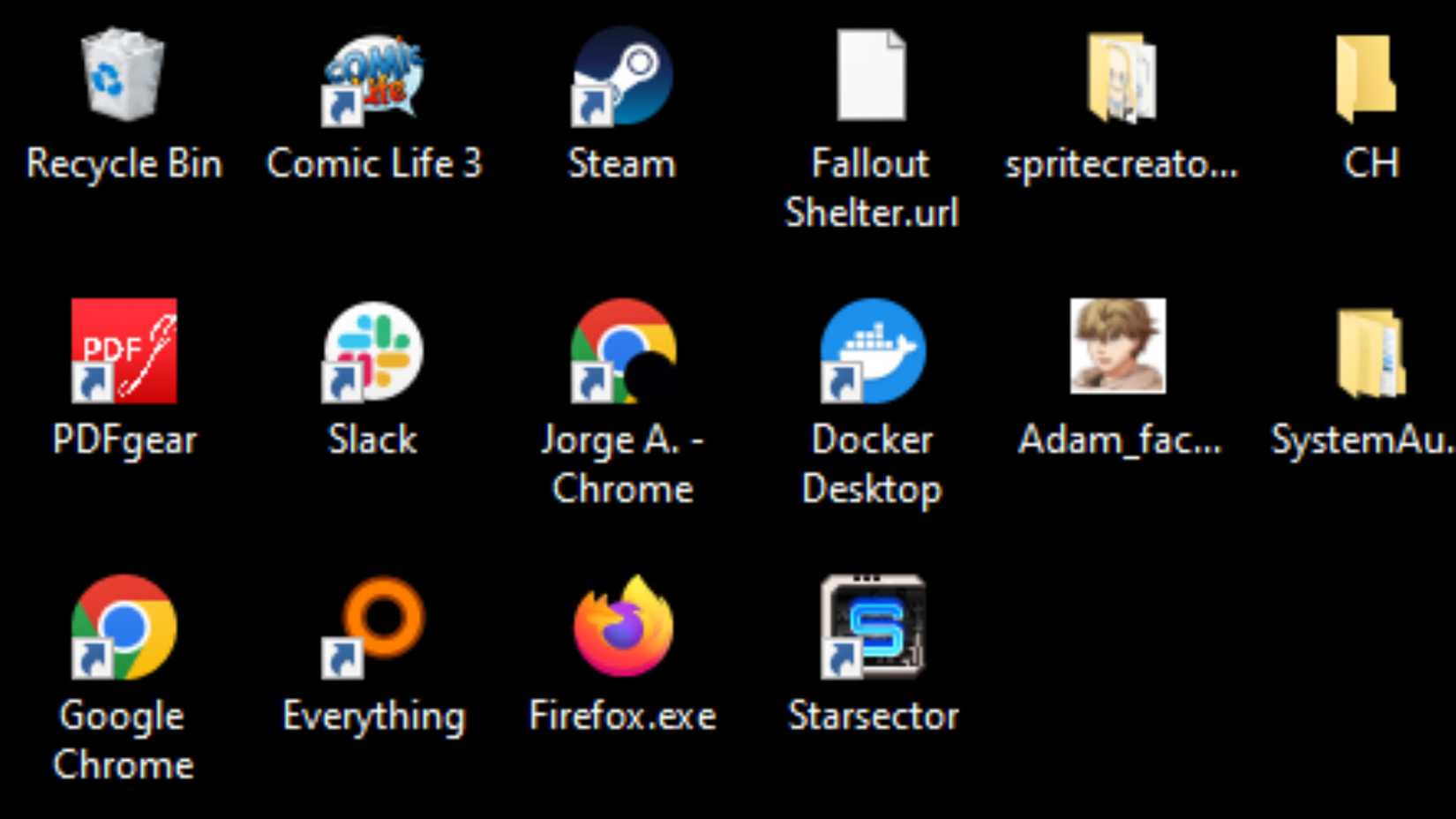Click the "PDFgear" label text
Viewport: 1456px width, 819px height.
(x=124, y=440)
